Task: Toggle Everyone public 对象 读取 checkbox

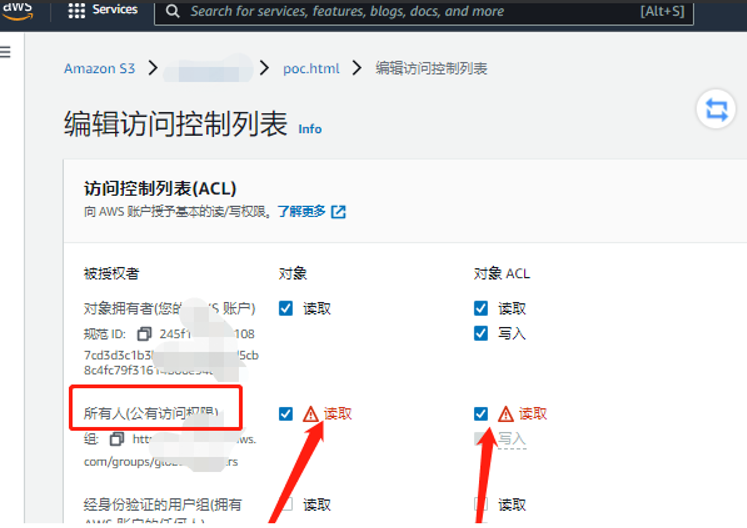Action: point(286,414)
